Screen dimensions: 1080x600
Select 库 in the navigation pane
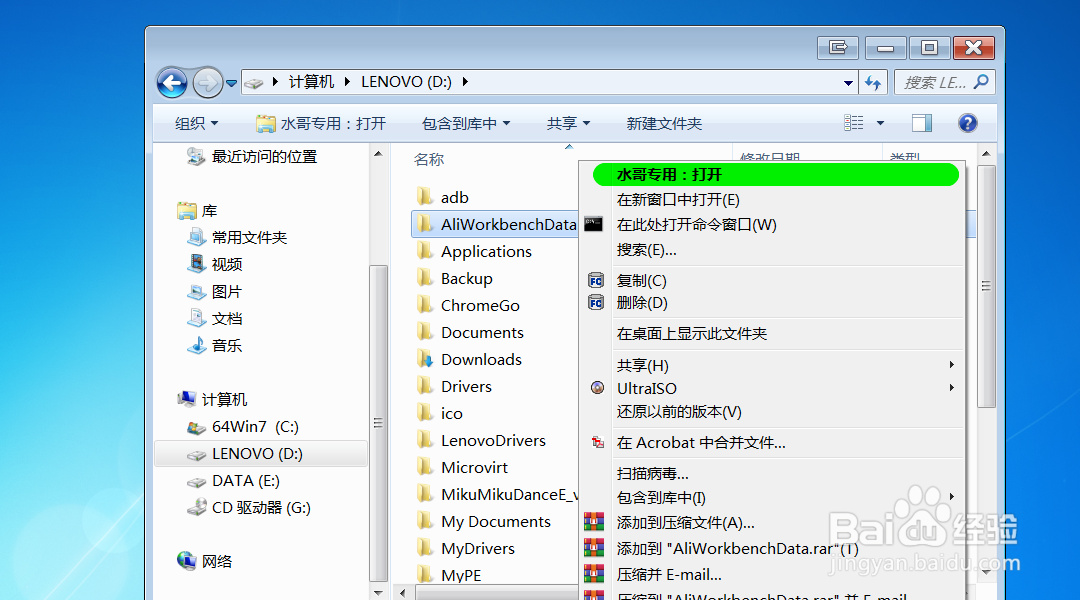[x=197, y=211]
